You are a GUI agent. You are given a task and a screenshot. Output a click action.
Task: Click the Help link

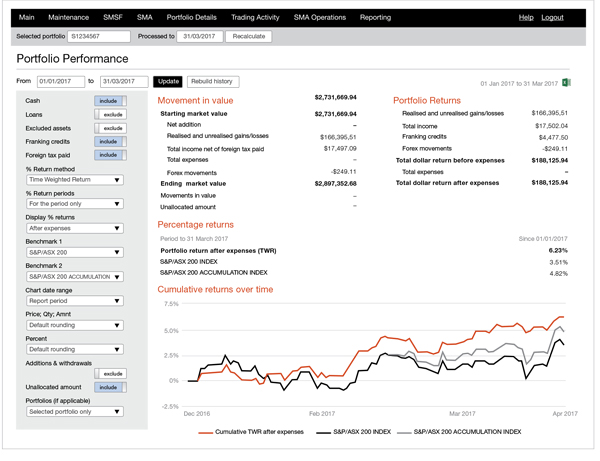click(526, 18)
